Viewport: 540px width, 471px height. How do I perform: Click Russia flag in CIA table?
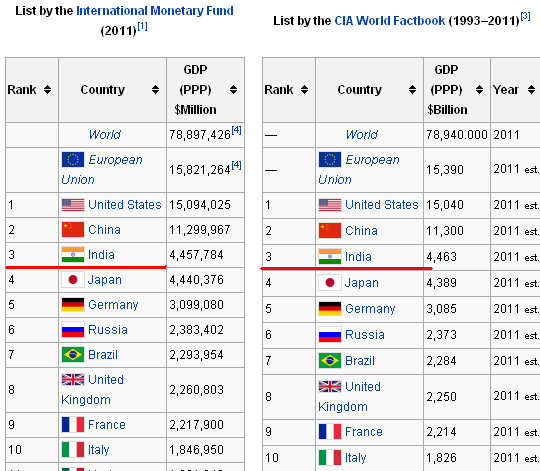(x=330, y=335)
